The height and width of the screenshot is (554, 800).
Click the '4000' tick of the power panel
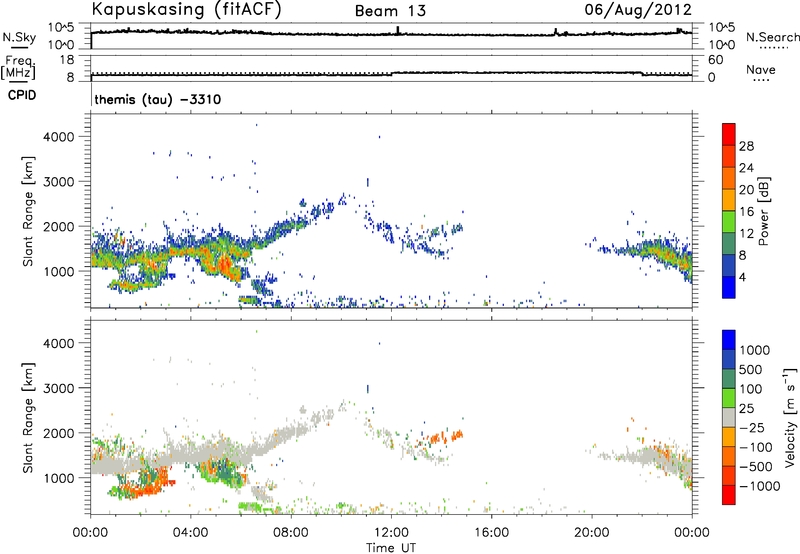pos(59,137)
